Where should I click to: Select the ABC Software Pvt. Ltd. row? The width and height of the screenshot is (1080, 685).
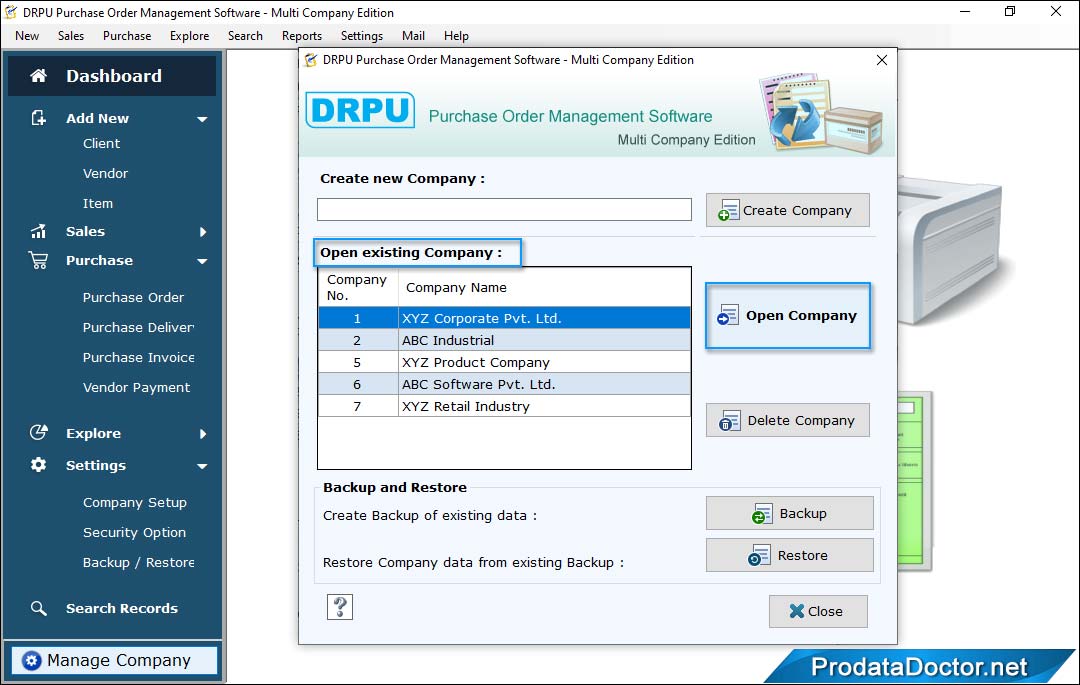504,384
